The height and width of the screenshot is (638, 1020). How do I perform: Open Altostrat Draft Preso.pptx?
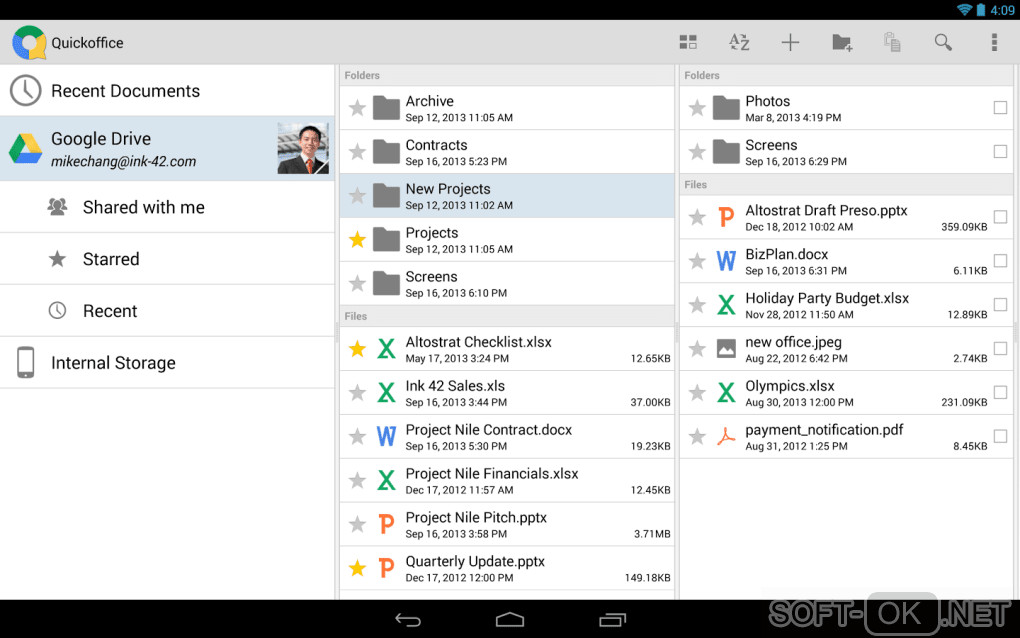[x=846, y=217]
